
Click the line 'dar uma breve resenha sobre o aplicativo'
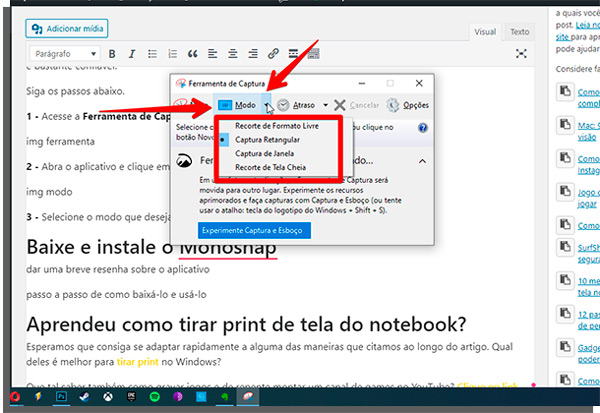118,269
